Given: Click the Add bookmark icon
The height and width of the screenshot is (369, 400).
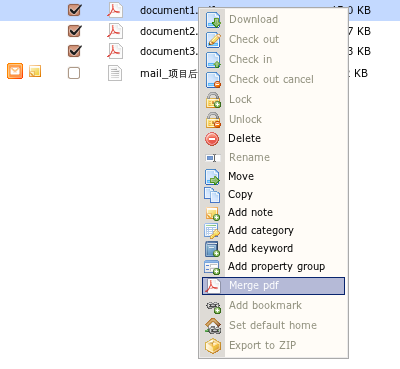Looking at the screenshot, I should 213,306.
